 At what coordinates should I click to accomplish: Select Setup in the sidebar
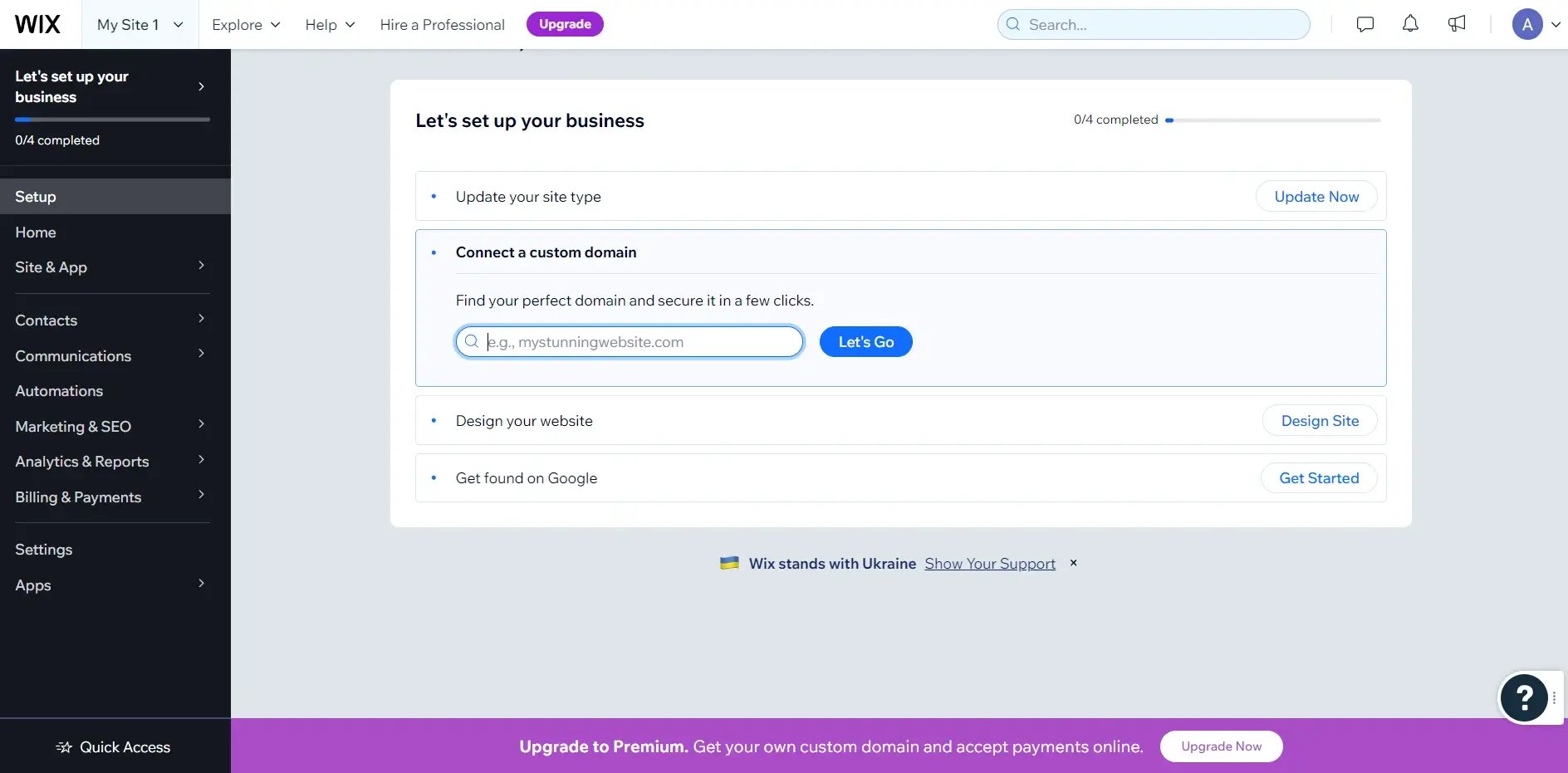click(x=115, y=197)
